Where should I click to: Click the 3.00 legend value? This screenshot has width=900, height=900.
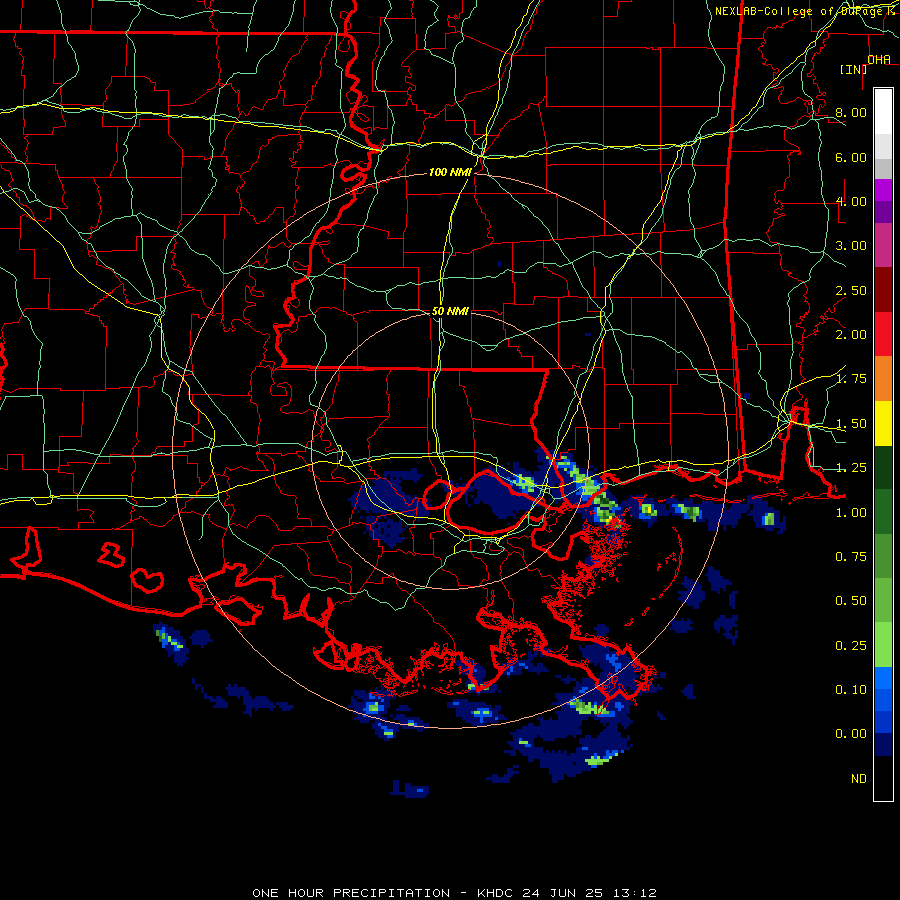851,246
